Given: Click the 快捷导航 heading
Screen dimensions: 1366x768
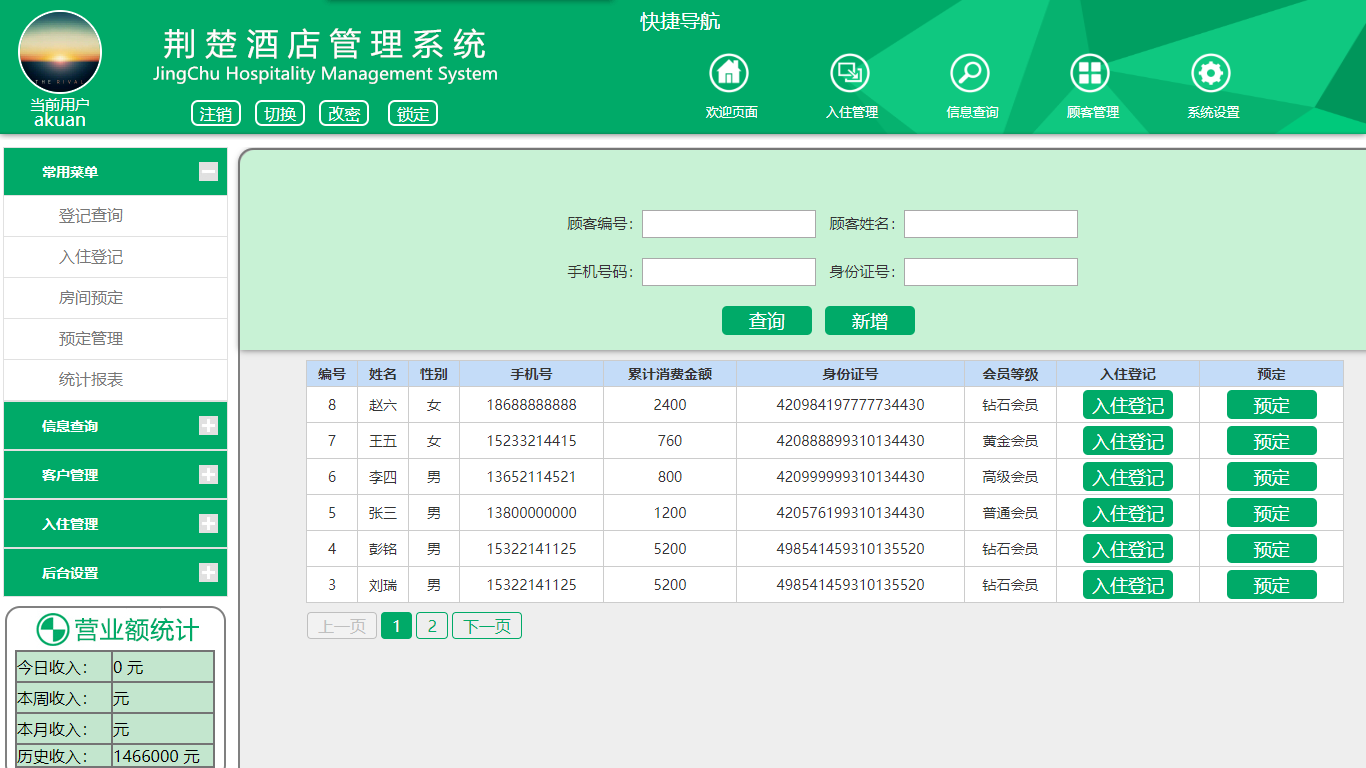Looking at the screenshot, I should [680, 21].
